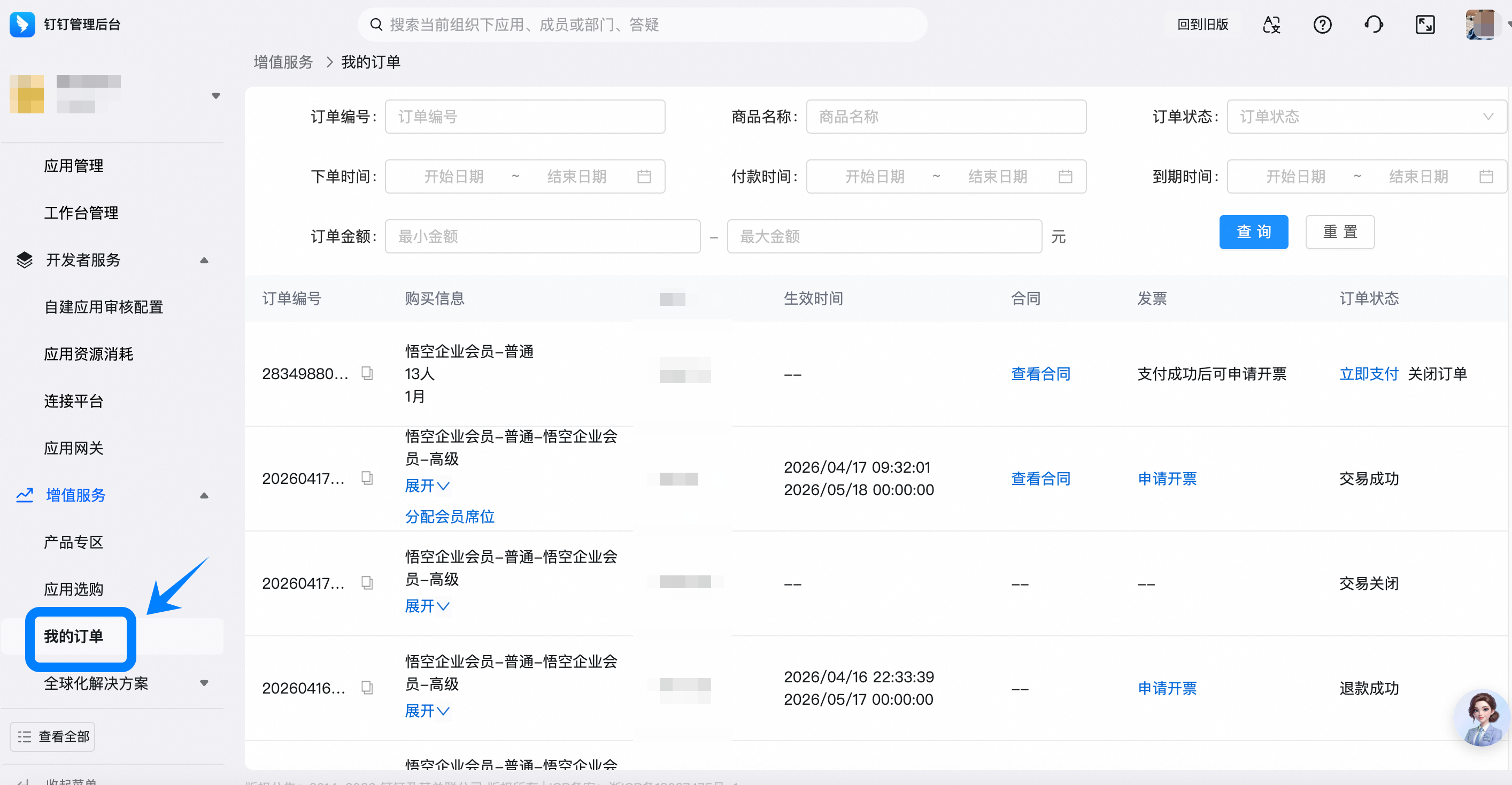Viewport: 1512px width, 785px height.
Task: Collapse the 增值服务 section
Action: [x=204, y=496]
